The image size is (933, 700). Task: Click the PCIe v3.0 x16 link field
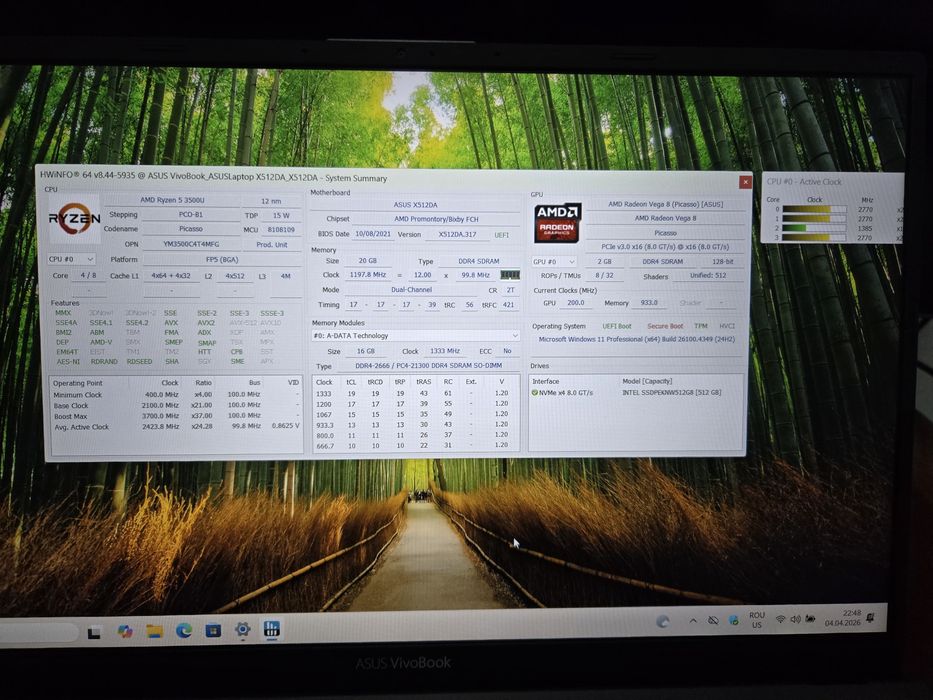click(665, 246)
